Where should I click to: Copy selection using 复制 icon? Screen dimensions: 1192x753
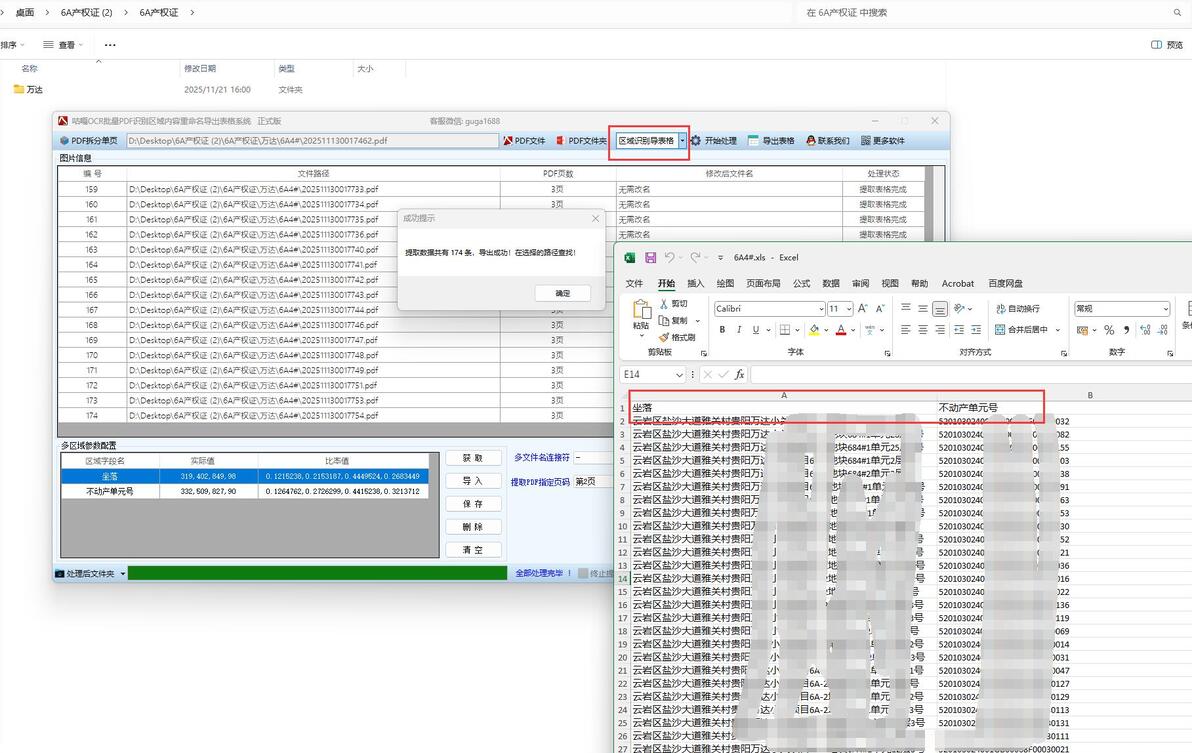coord(664,321)
